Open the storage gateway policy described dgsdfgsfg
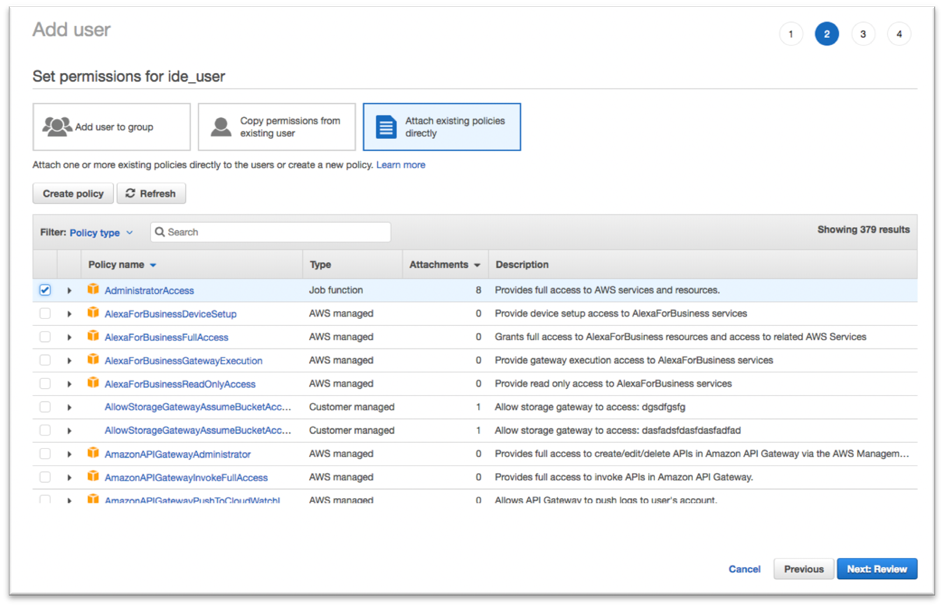Screen dimensions: 943x606 tap(198, 407)
